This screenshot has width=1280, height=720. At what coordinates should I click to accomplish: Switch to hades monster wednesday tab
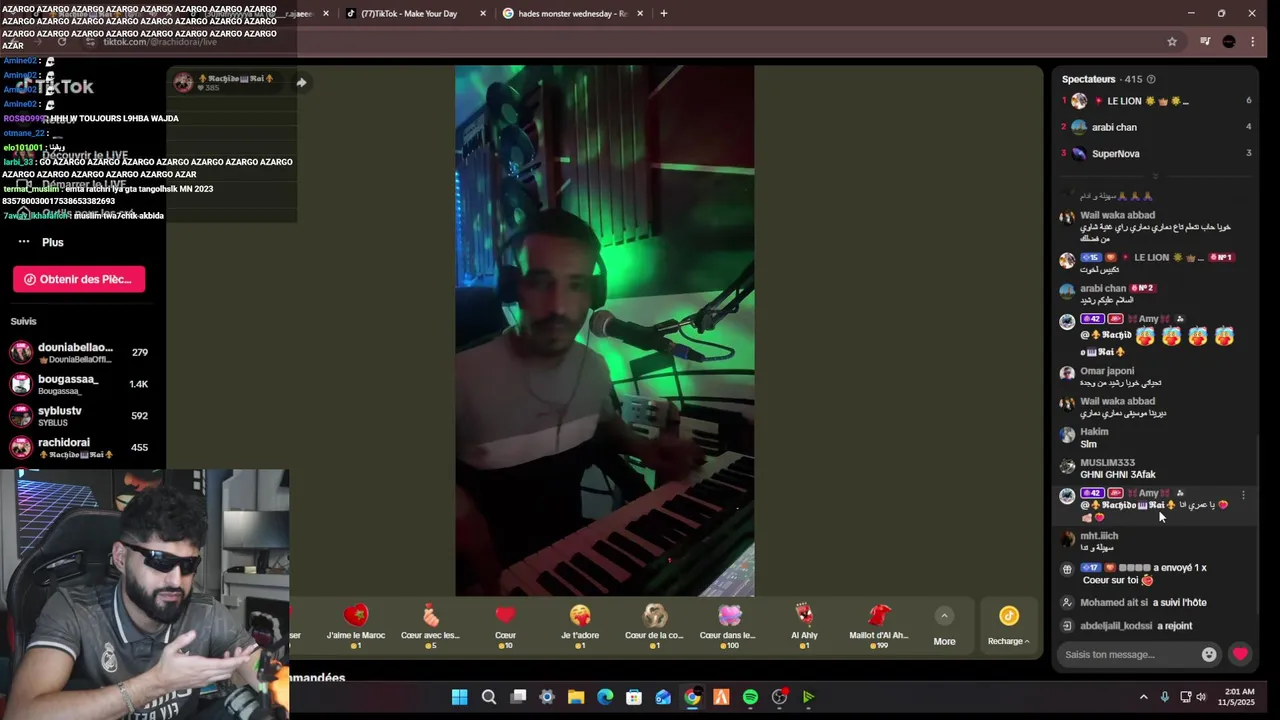point(570,14)
